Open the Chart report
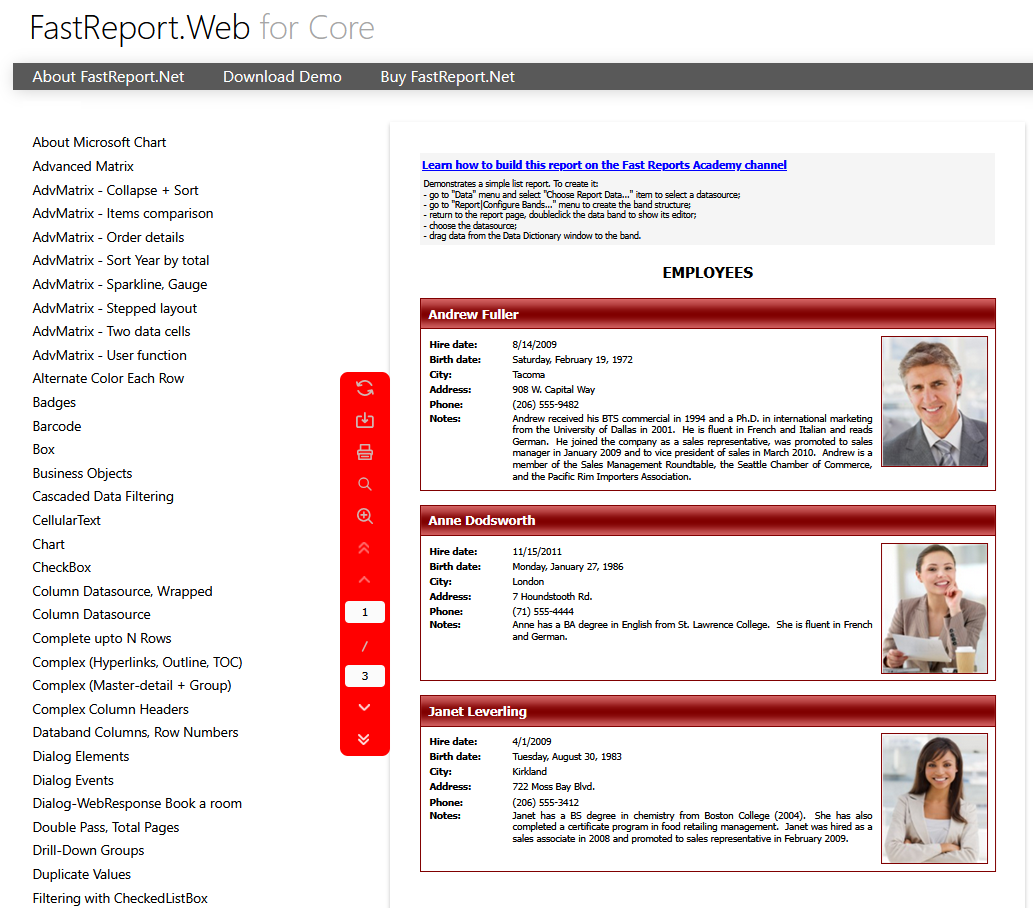The width and height of the screenshot is (1033, 908). click(x=49, y=544)
